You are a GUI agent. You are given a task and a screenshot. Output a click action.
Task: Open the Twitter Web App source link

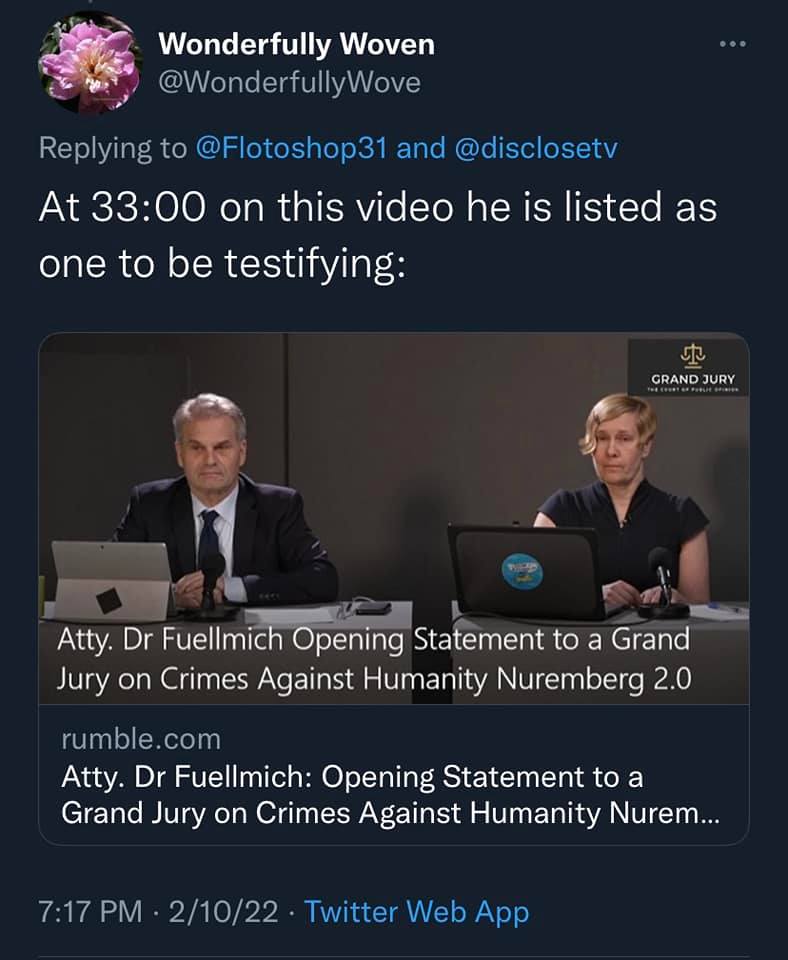pyautogui.click(x=416, y=912)
